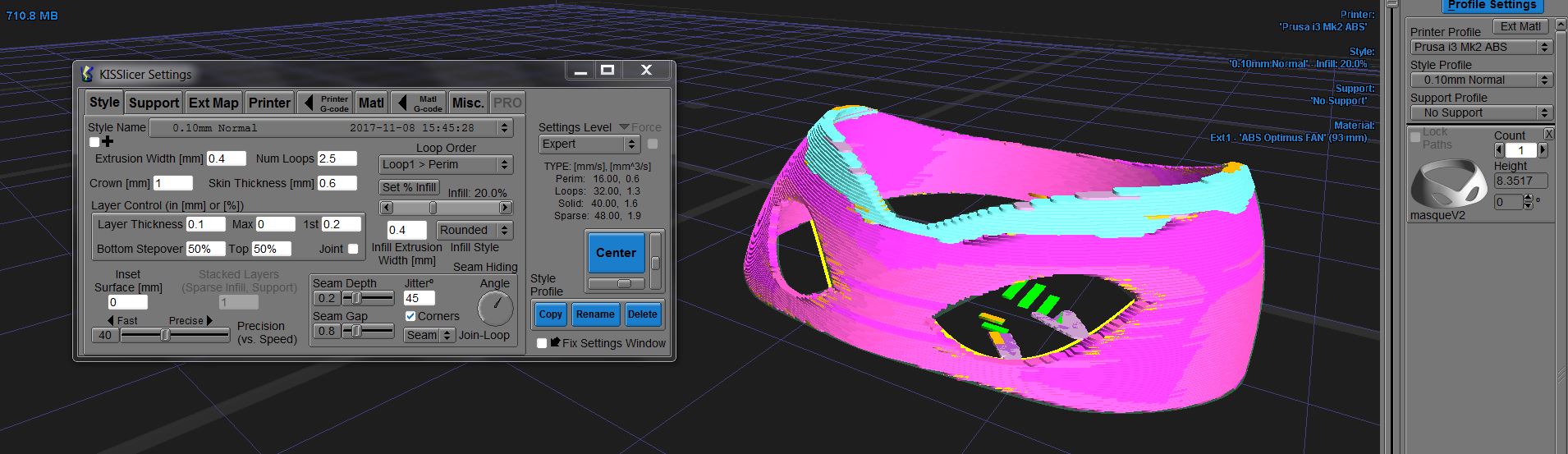
Task: Switch to the Support tab
Action: pos(154,103)
